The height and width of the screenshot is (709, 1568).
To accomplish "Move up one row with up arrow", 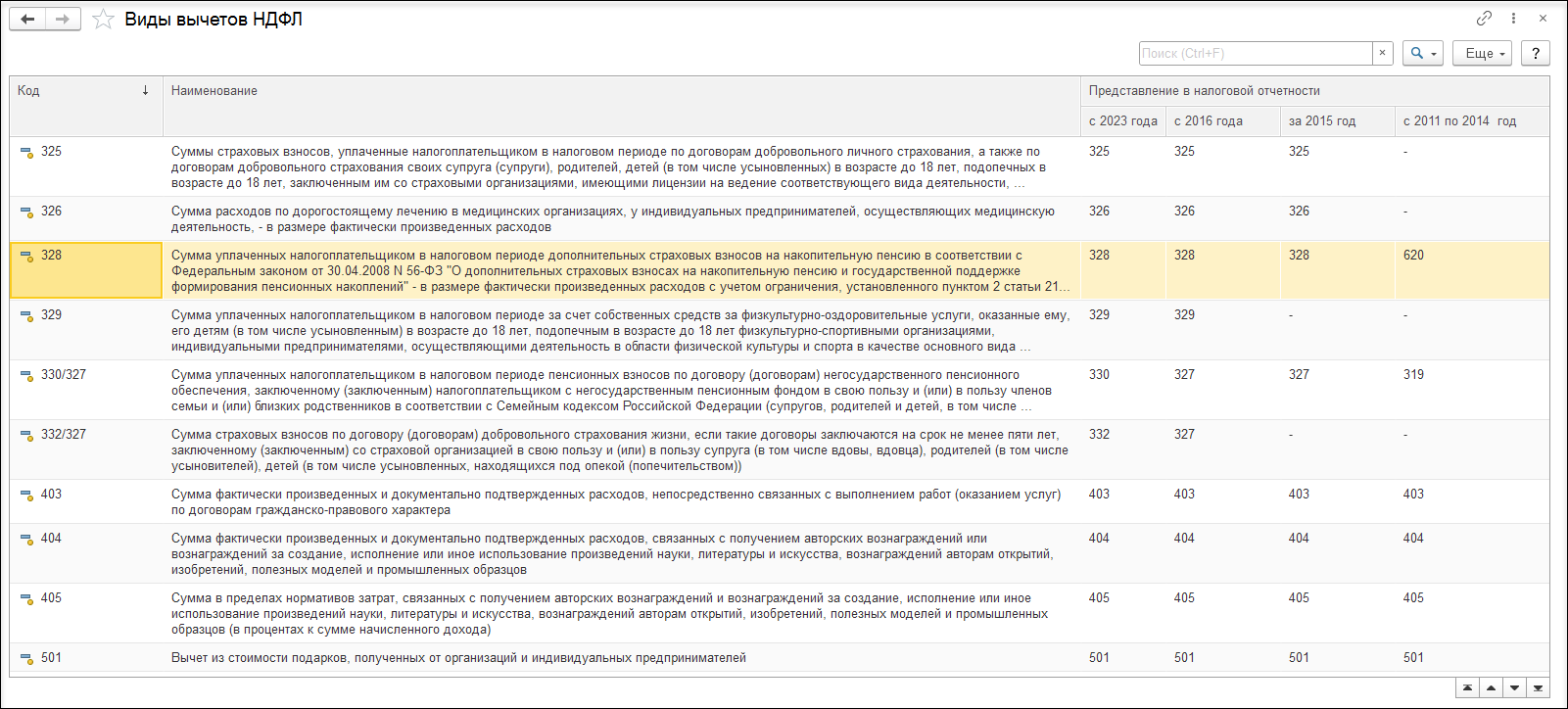I will click(x=1491, y=688).
